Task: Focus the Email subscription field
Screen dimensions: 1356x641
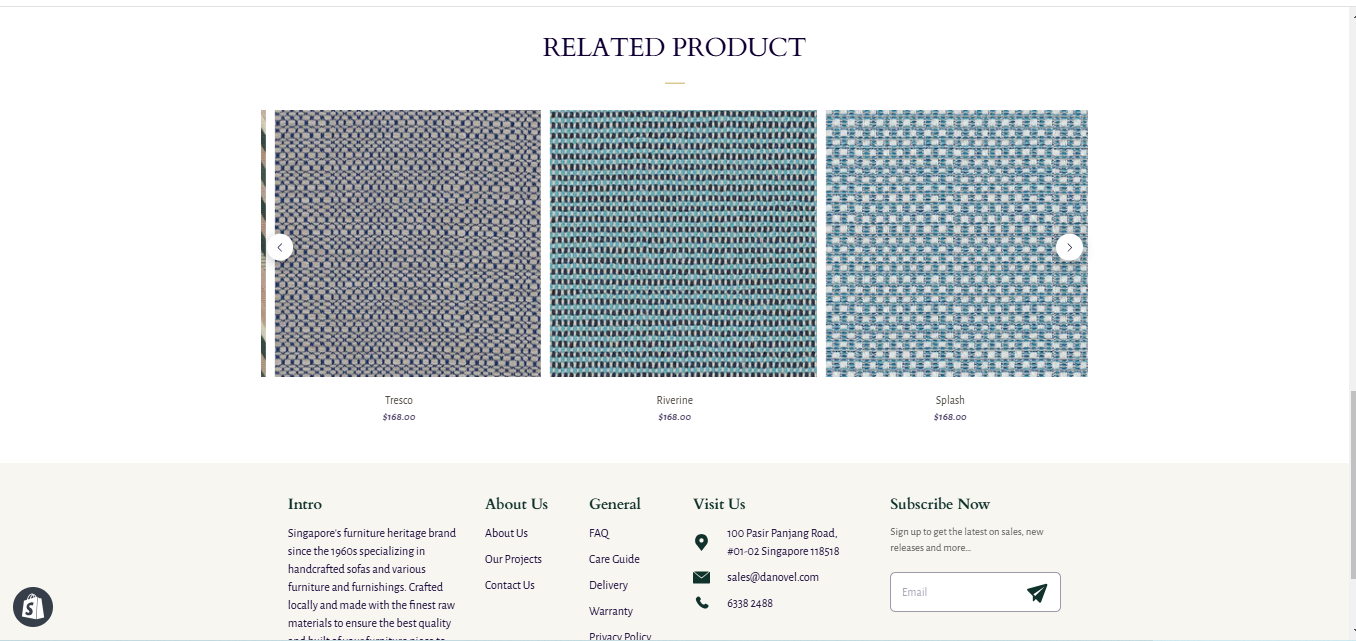Action: pos(955,592)
